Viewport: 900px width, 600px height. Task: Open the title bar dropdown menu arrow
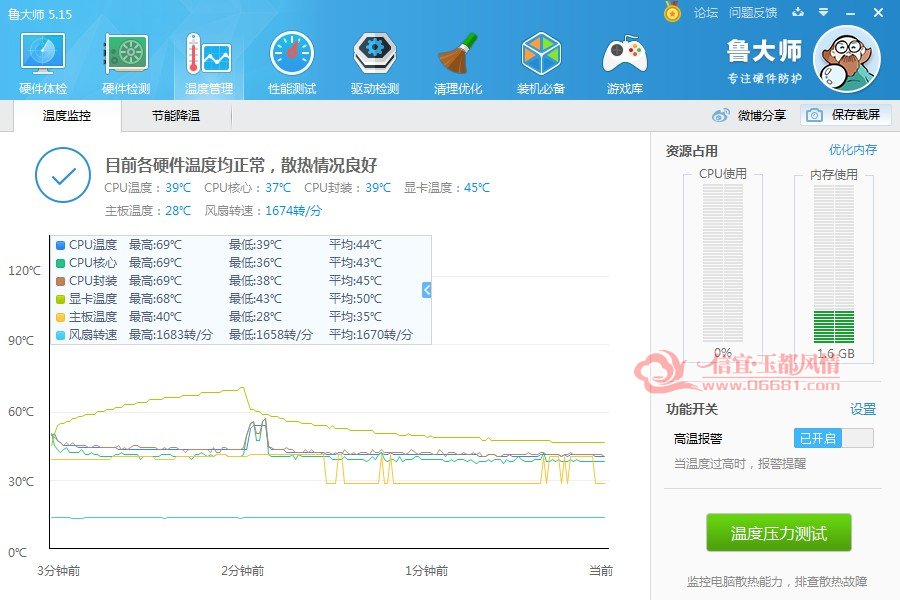[824, 11]
